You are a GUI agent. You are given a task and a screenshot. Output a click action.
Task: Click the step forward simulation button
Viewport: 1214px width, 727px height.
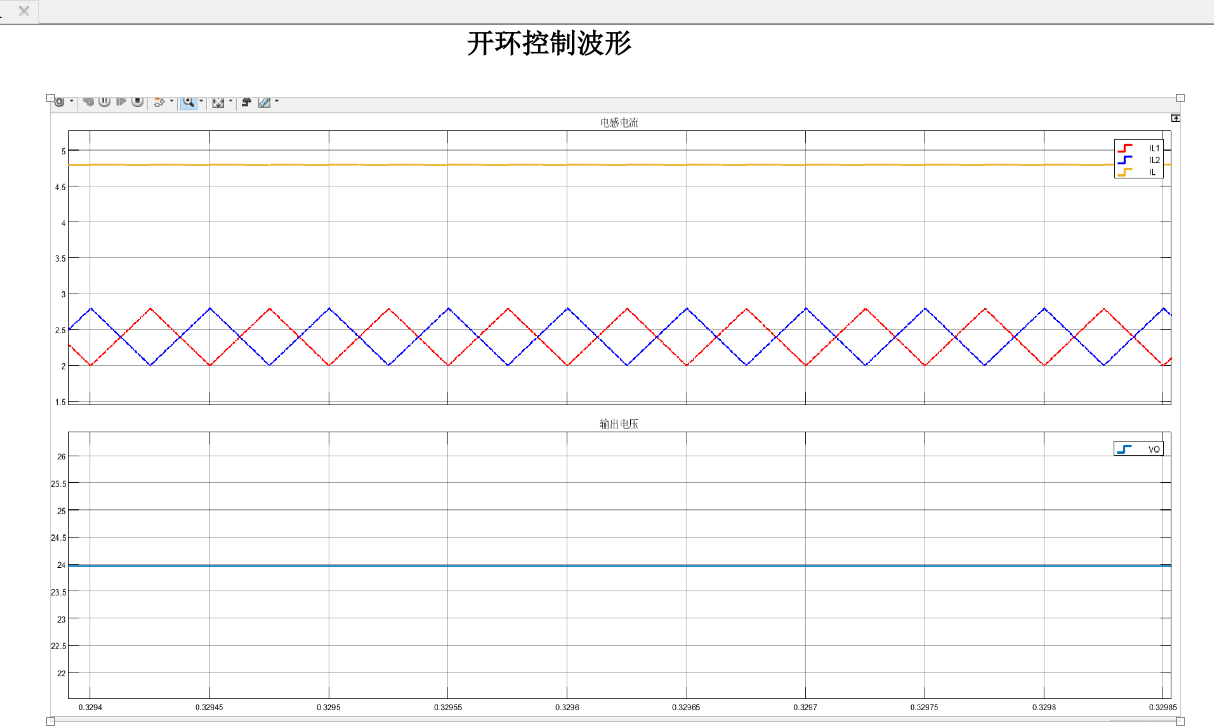(121, 102)
